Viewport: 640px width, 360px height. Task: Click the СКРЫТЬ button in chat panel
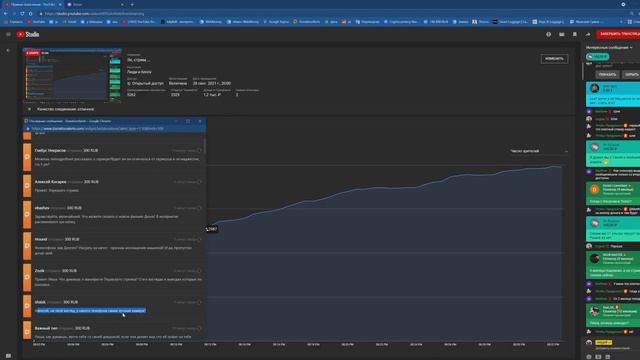coord(631,75)
